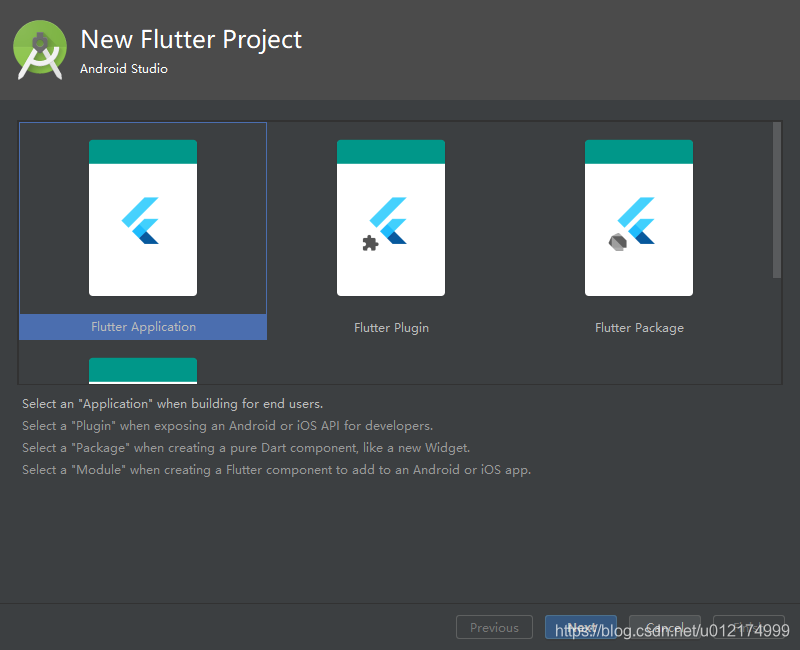Click the 'Select a "Package"' description line

tap(246, 447)
